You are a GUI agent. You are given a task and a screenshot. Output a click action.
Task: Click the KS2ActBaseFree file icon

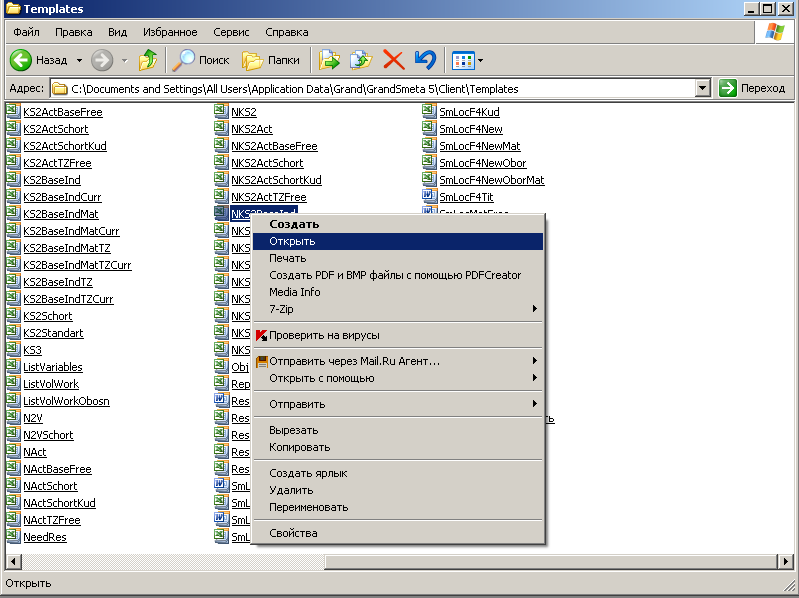coord(13,112)
